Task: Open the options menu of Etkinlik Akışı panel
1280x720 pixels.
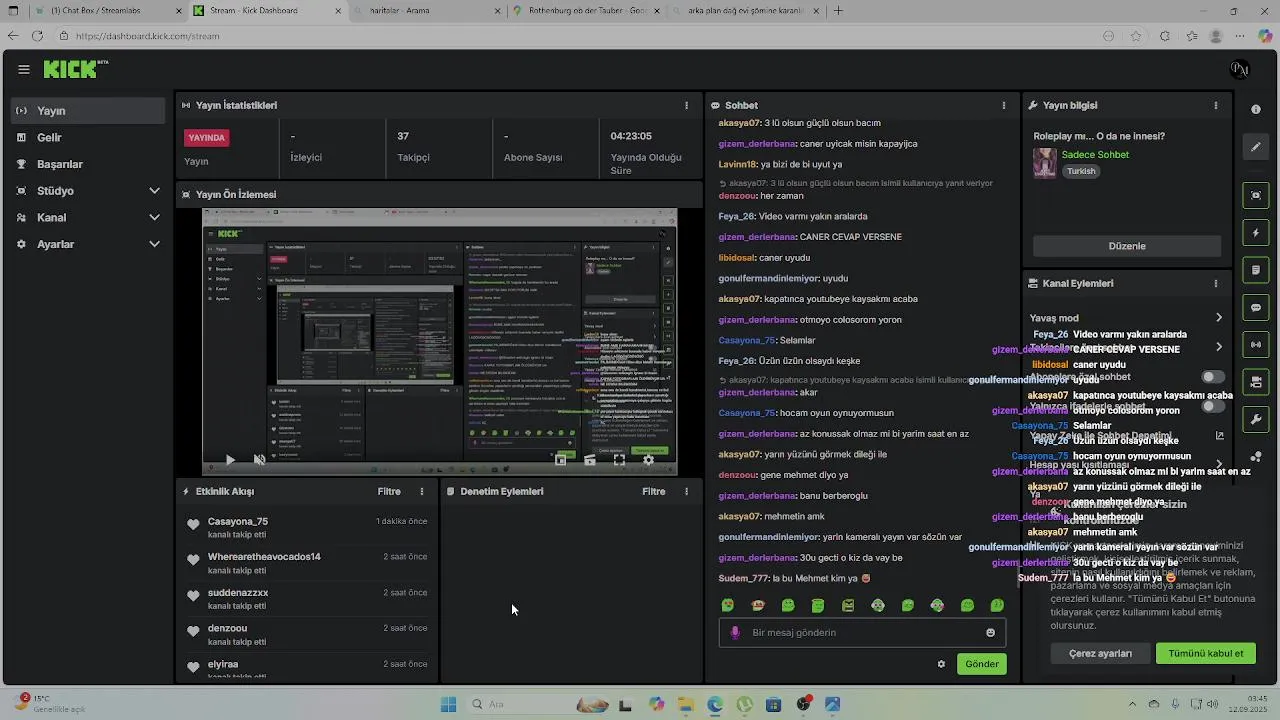Action: pyautogui.click(x=422, y=491)
